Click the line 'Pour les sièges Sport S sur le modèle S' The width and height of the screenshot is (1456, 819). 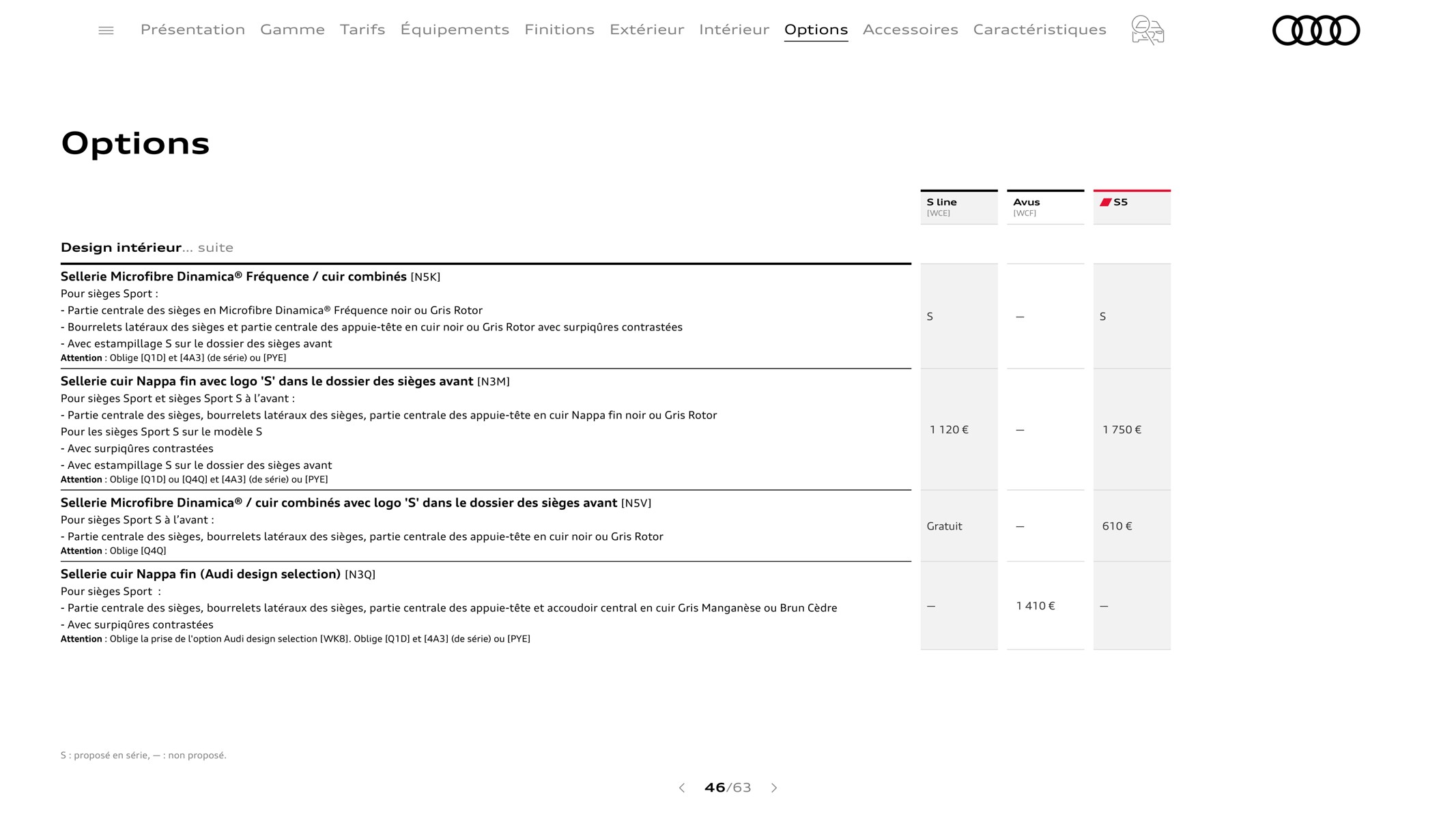pos(161,432)
